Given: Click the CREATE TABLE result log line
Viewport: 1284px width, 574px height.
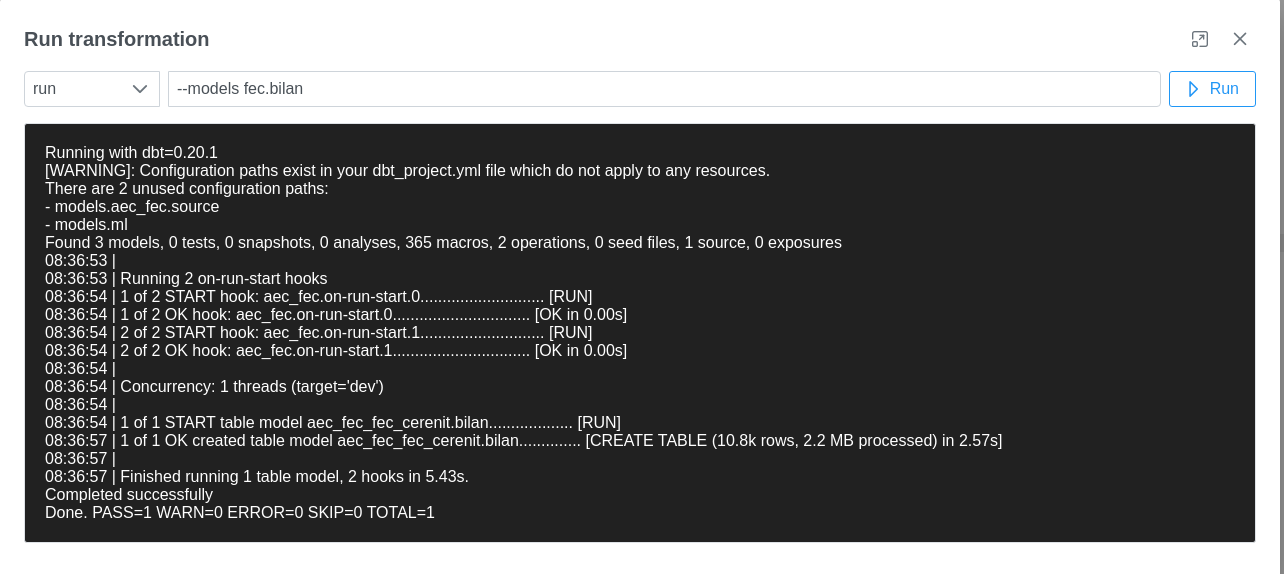Looking at the screenshot, I should [523, 441].
